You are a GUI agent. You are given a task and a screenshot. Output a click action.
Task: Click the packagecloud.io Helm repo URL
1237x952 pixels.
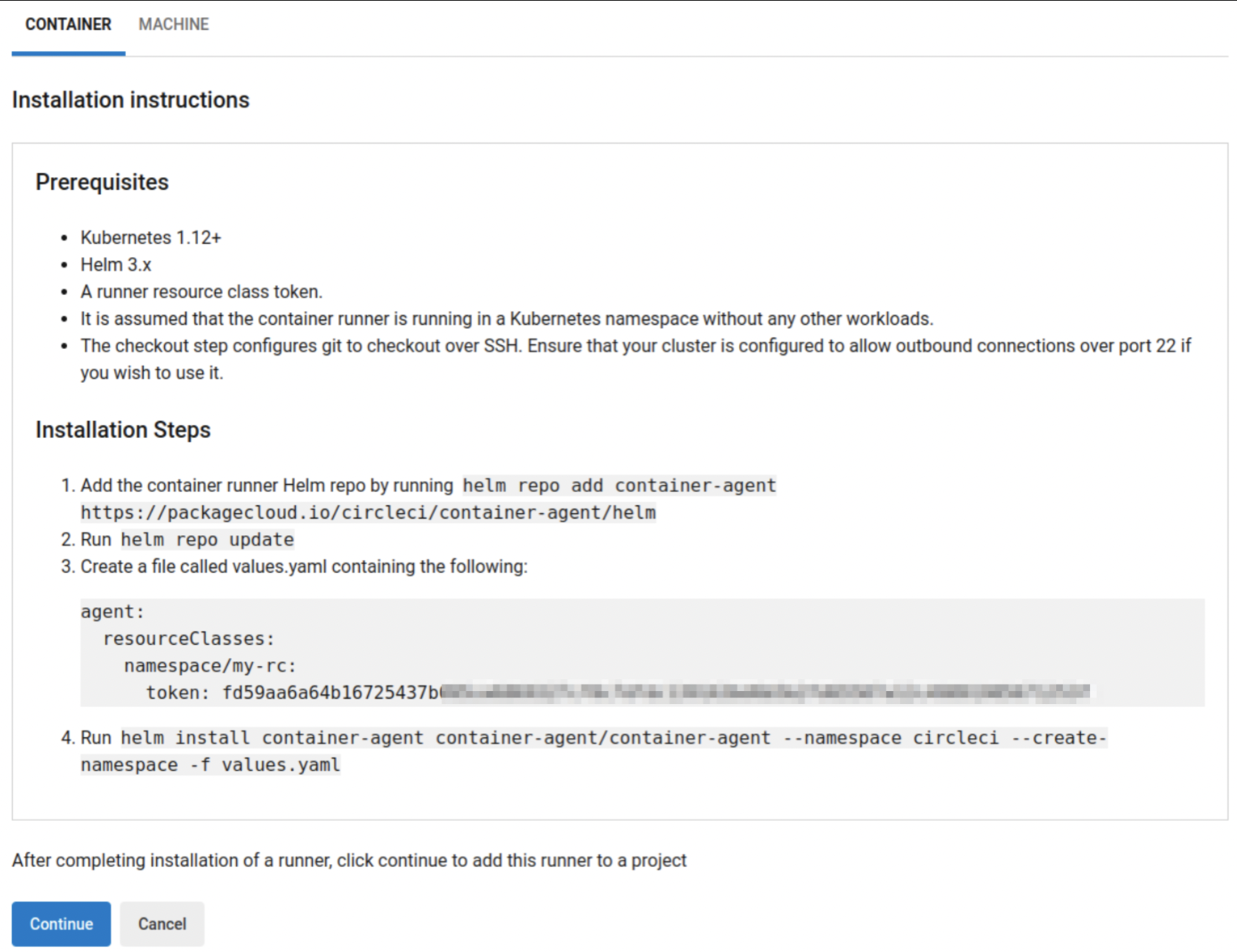[368, 512]
